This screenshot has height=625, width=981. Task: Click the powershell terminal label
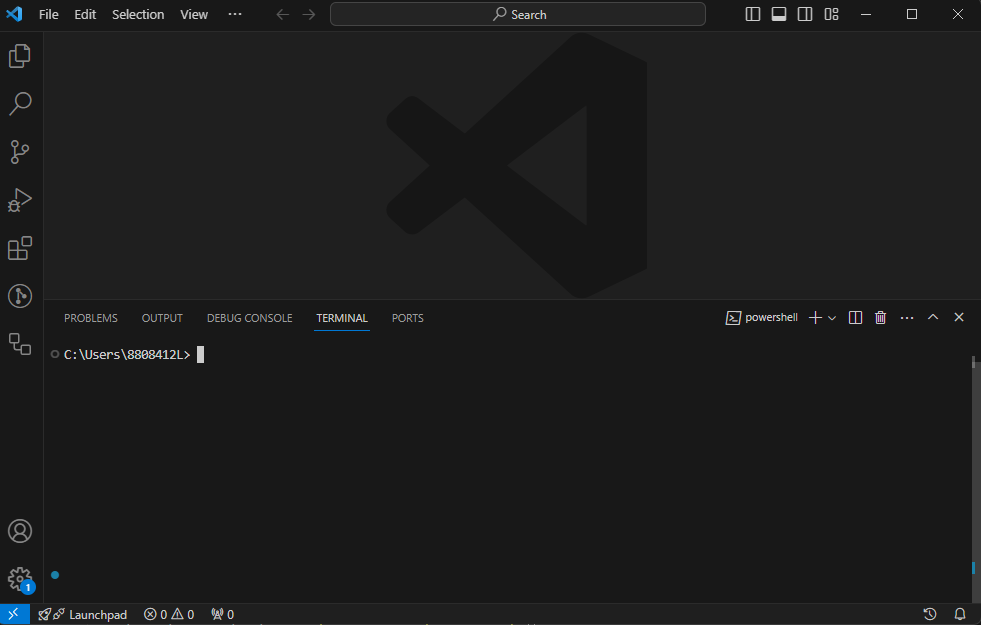761,318
